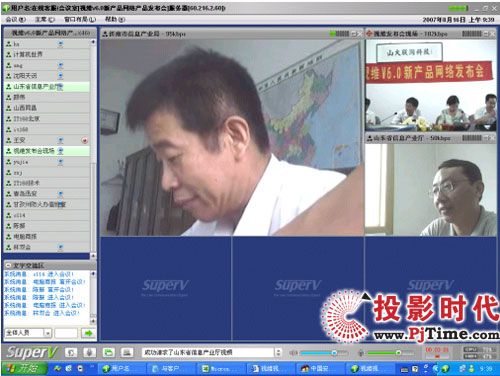500x376 pixels.
Task: Click the chat message input field
Action: coord(66,333)
